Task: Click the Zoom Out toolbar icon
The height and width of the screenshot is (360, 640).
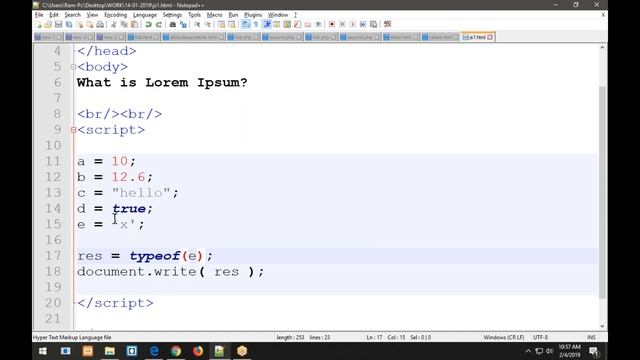Action: tap(208, 24)
